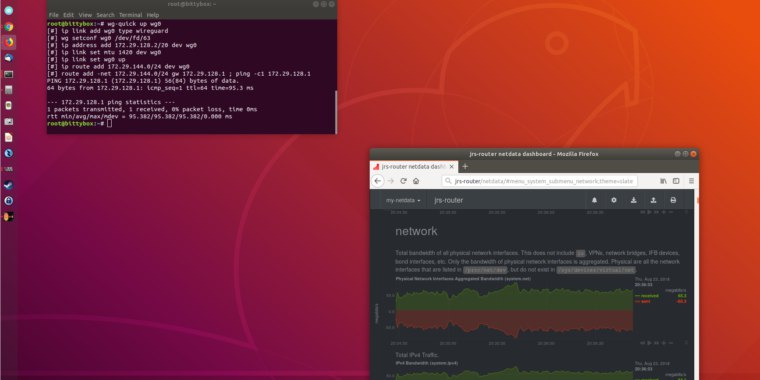Click the jrs-router host name link
The height and width of the screenshot is (380, 760).
click(448, 200)
